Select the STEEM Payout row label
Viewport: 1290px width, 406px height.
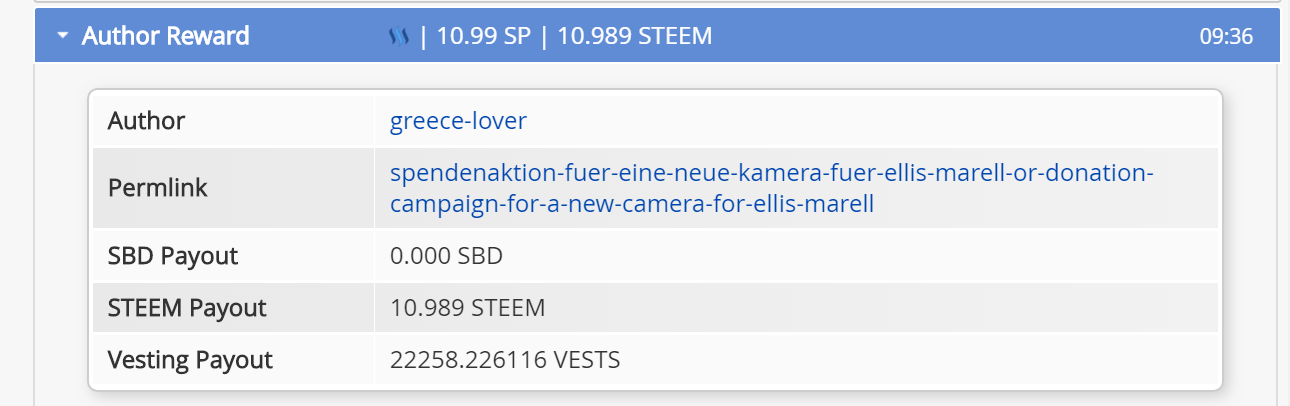click(x=187, y=307)
